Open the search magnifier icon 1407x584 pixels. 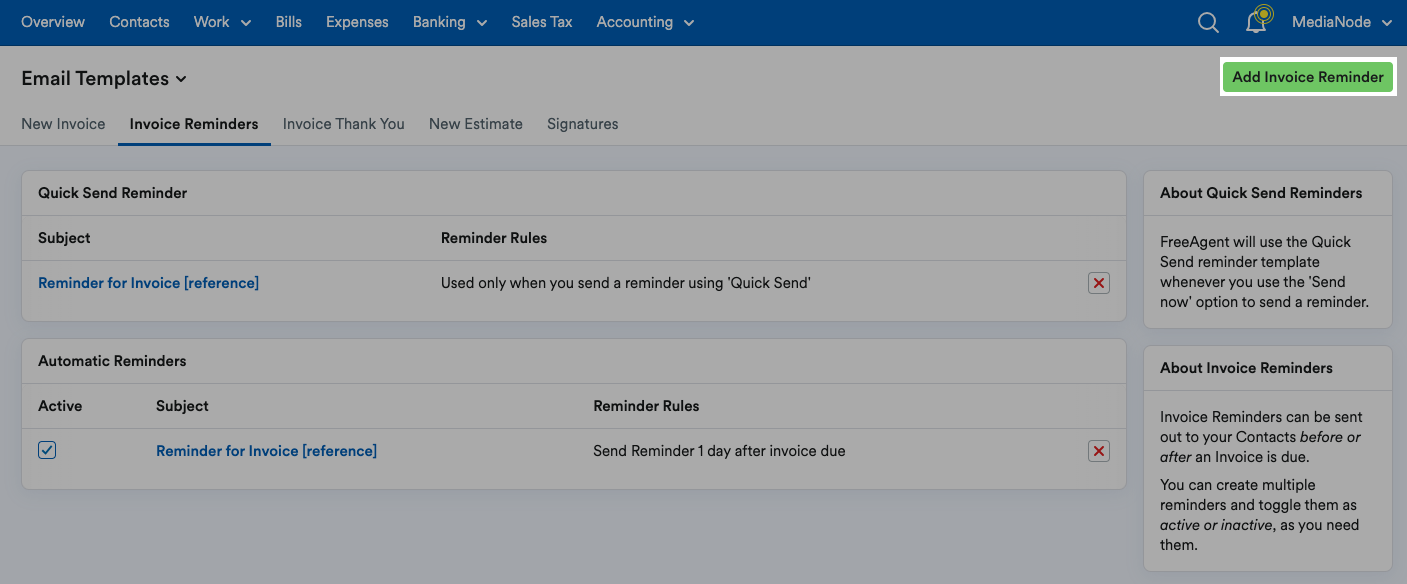1208,22
